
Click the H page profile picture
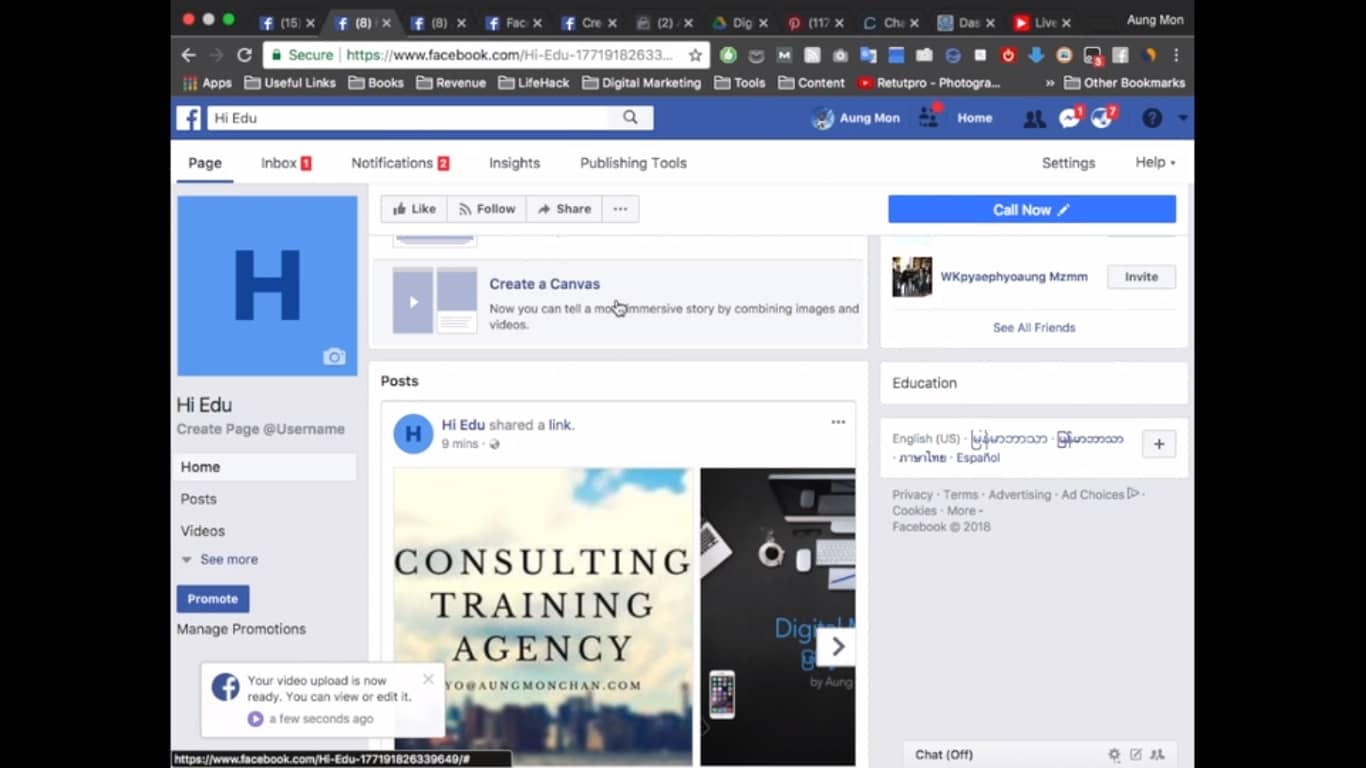[267, 286]
